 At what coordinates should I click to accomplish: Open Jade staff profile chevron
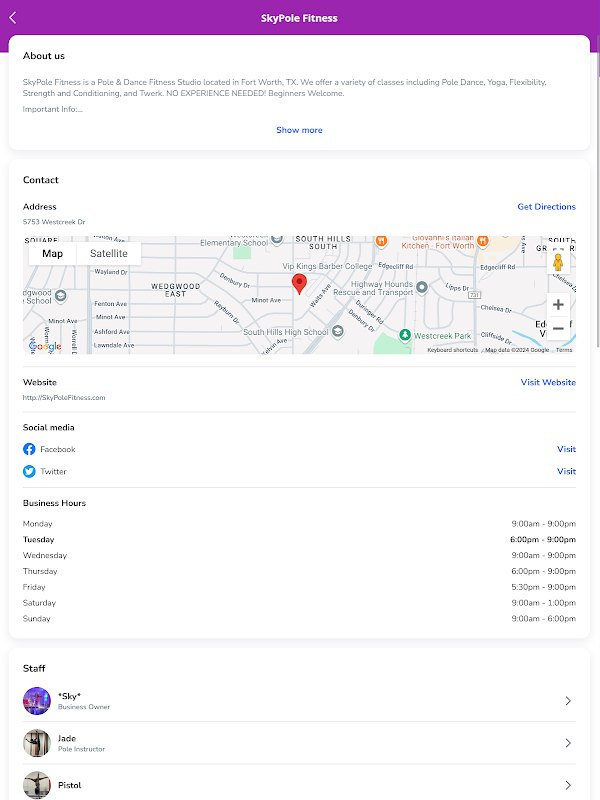(568, 743)
